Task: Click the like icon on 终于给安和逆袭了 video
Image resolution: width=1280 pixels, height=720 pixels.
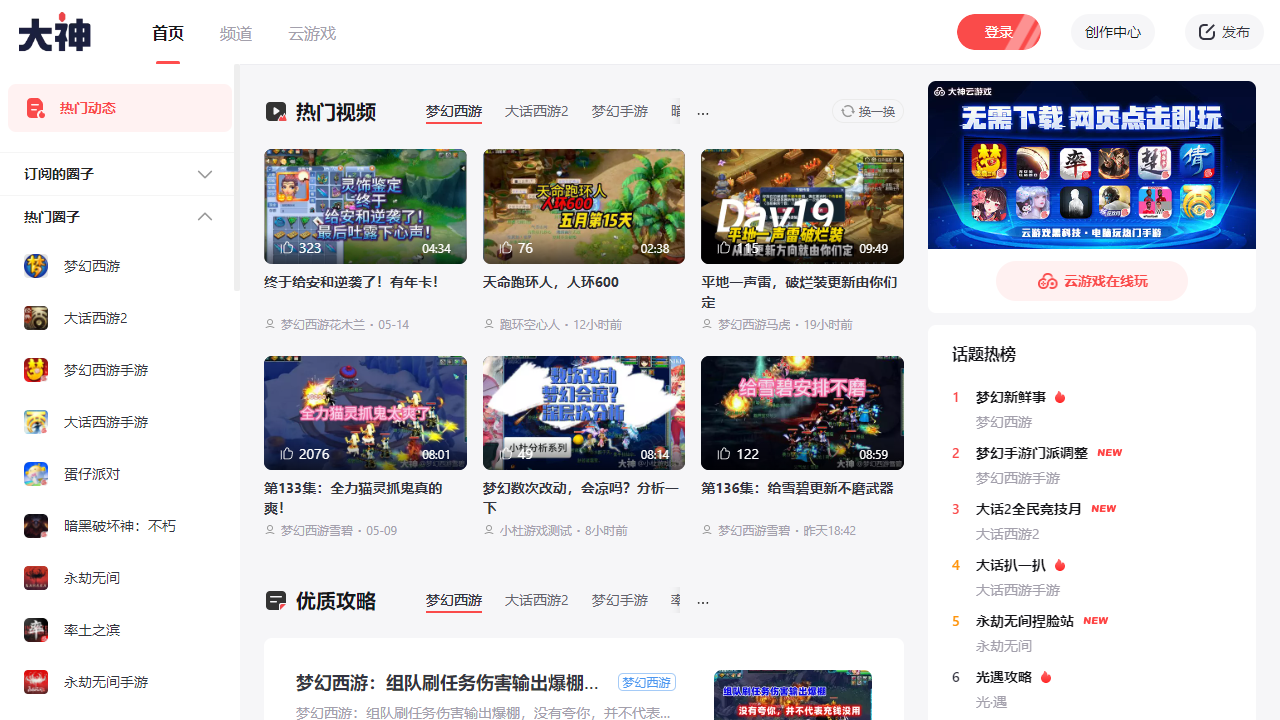Action: pos(287,248)
